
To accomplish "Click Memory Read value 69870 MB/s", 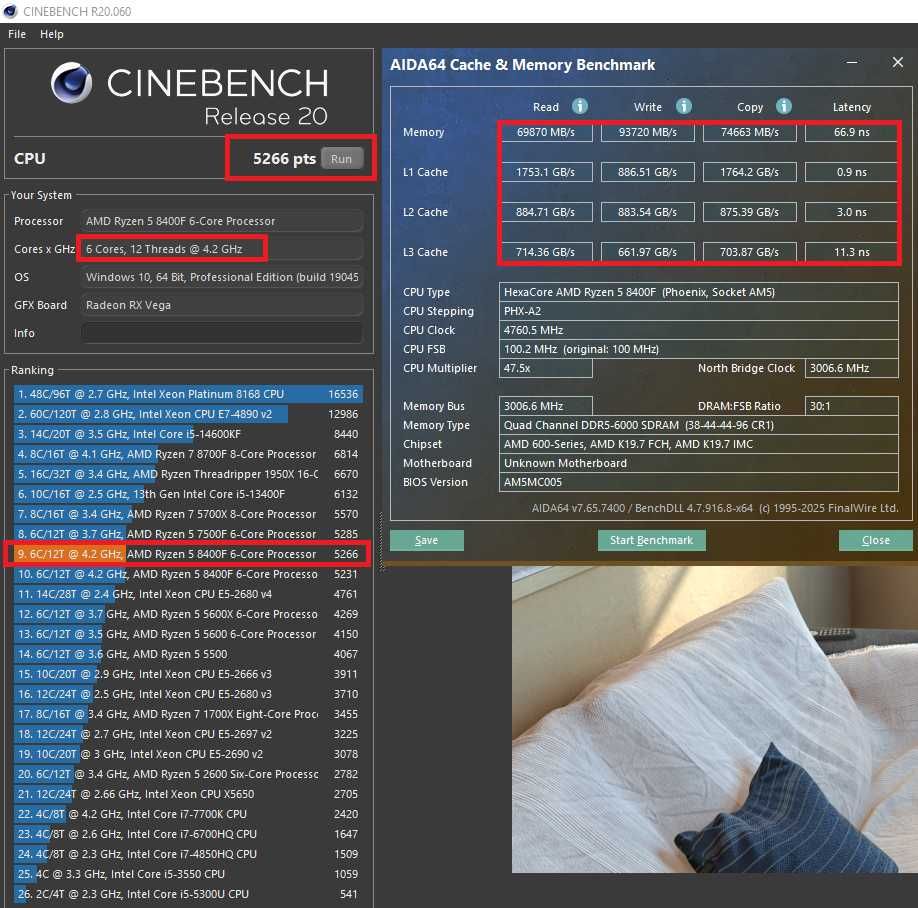I will (546, 132).
